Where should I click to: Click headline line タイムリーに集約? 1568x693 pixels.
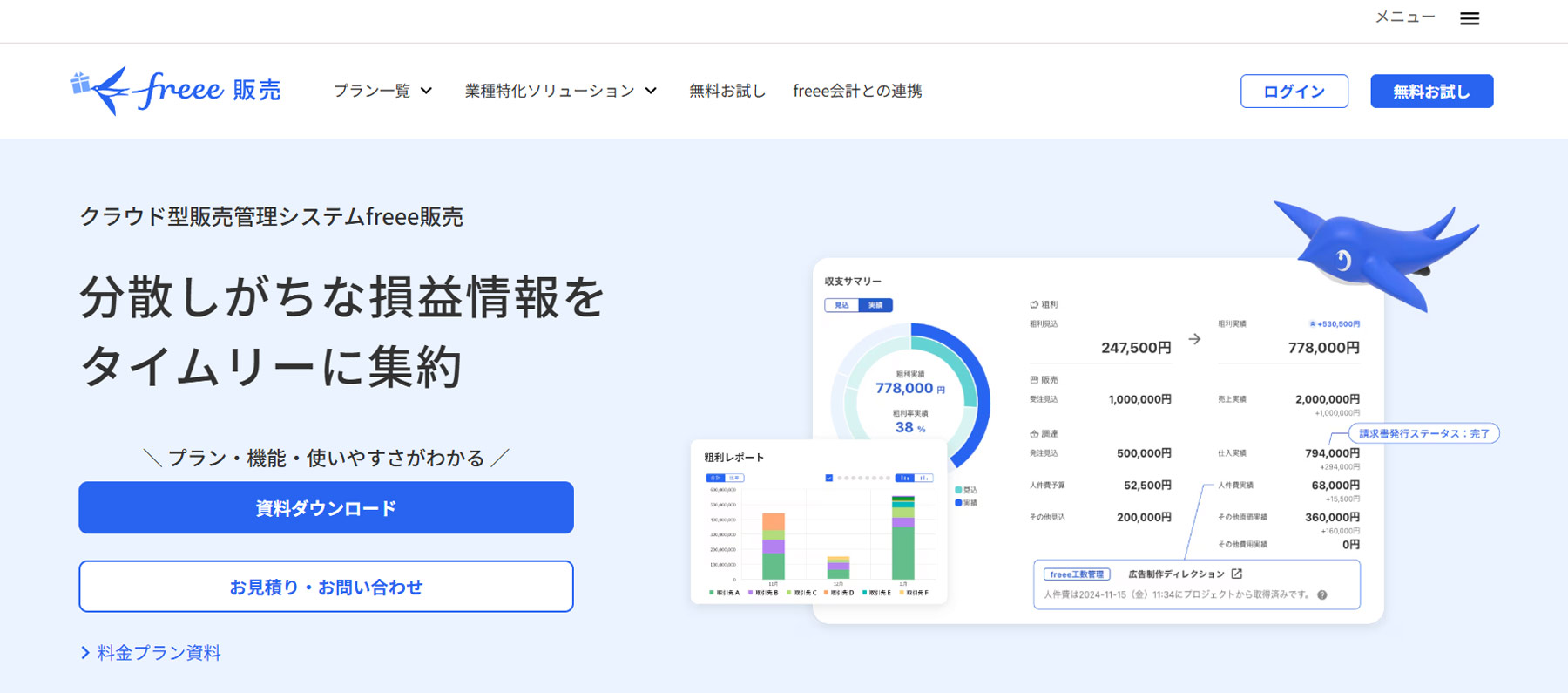(271, 366)
